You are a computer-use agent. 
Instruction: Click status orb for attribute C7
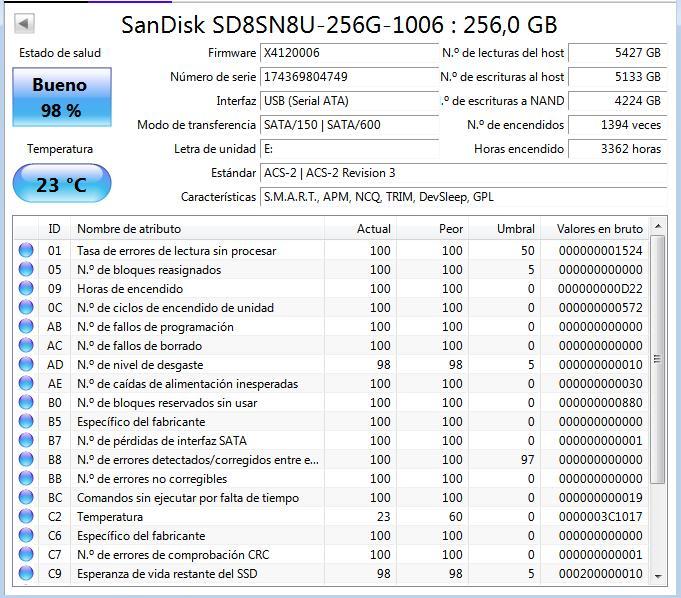tap(26, 555)
